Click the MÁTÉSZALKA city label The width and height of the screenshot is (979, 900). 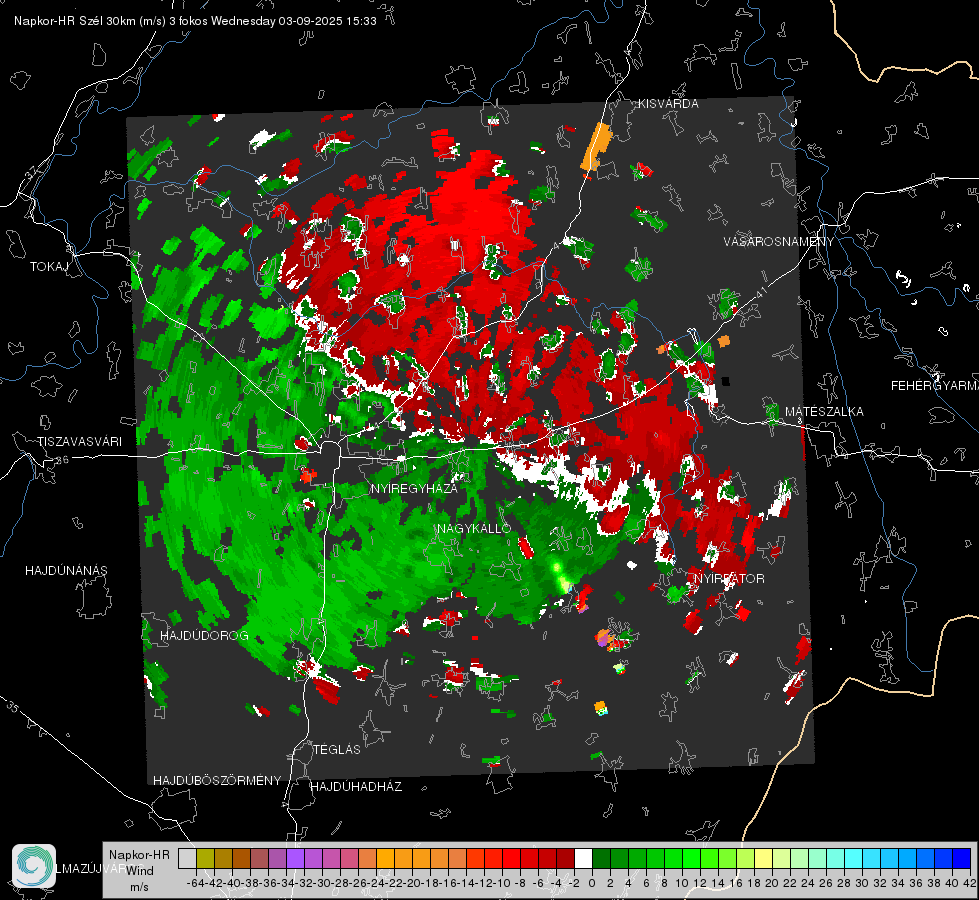pyautogui.click(x=824, y=412)
